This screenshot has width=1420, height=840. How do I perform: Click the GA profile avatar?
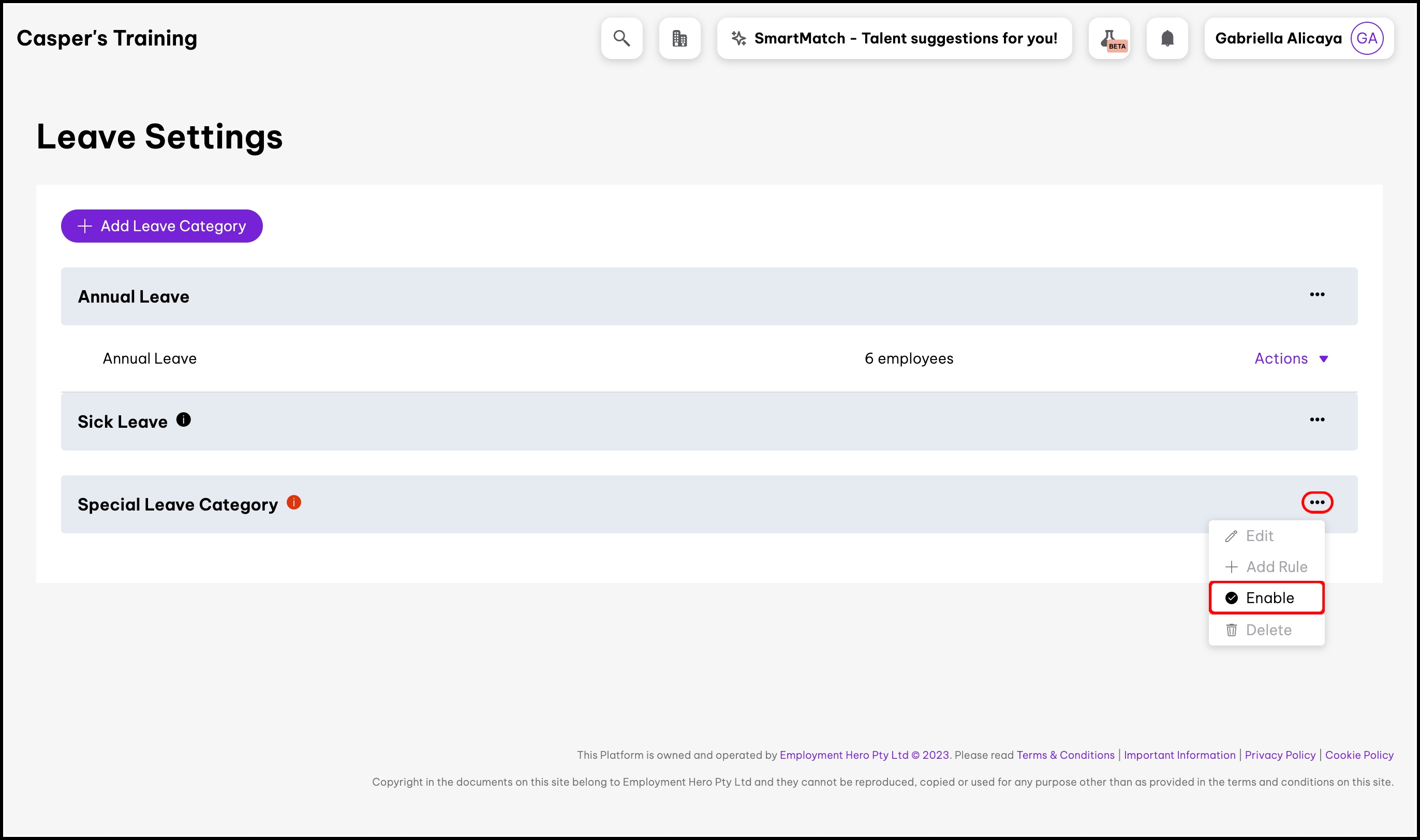(1367, 38)
